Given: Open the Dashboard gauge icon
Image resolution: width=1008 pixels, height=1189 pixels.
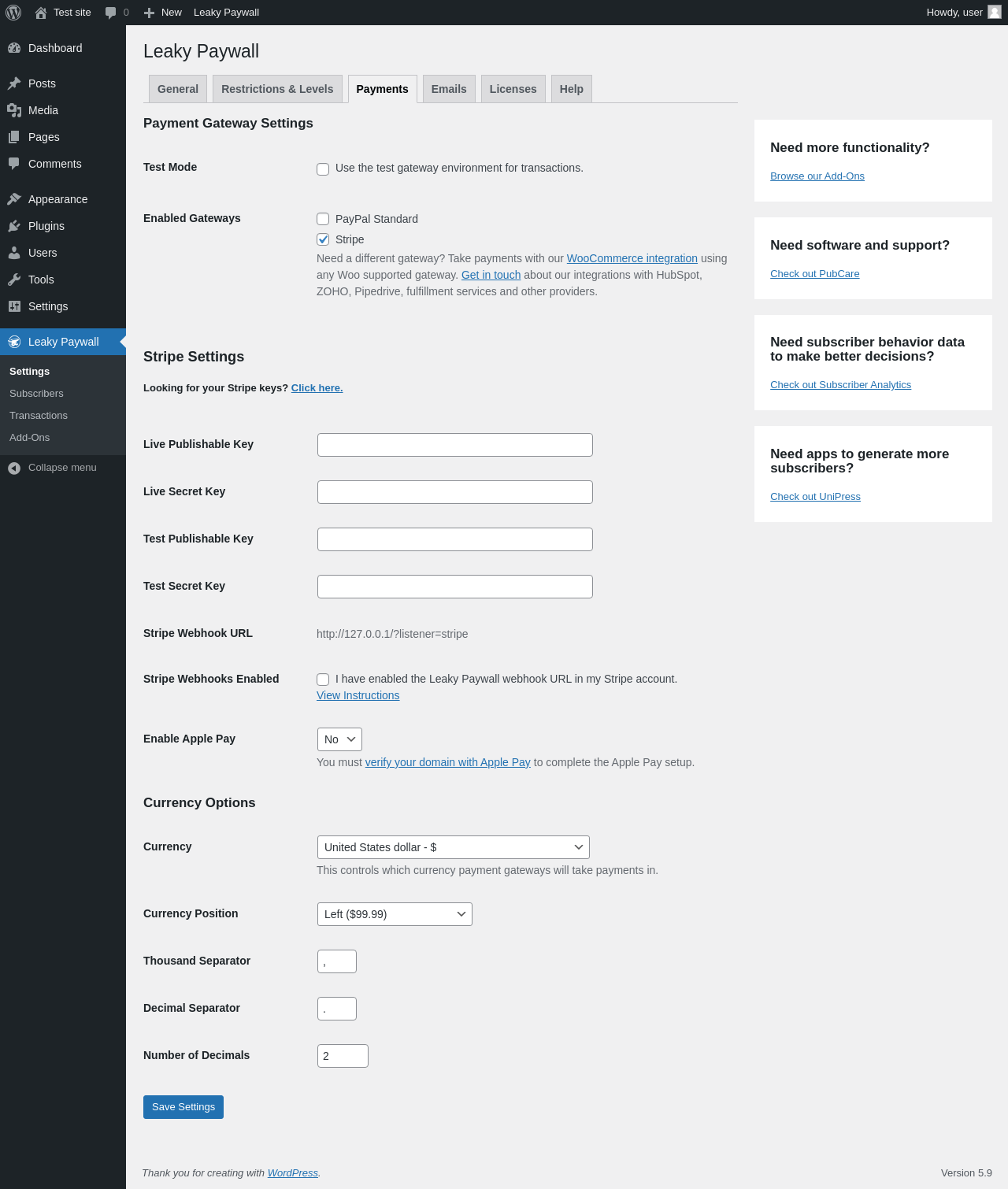Looking at the screenshot, I should pos(14,48).
